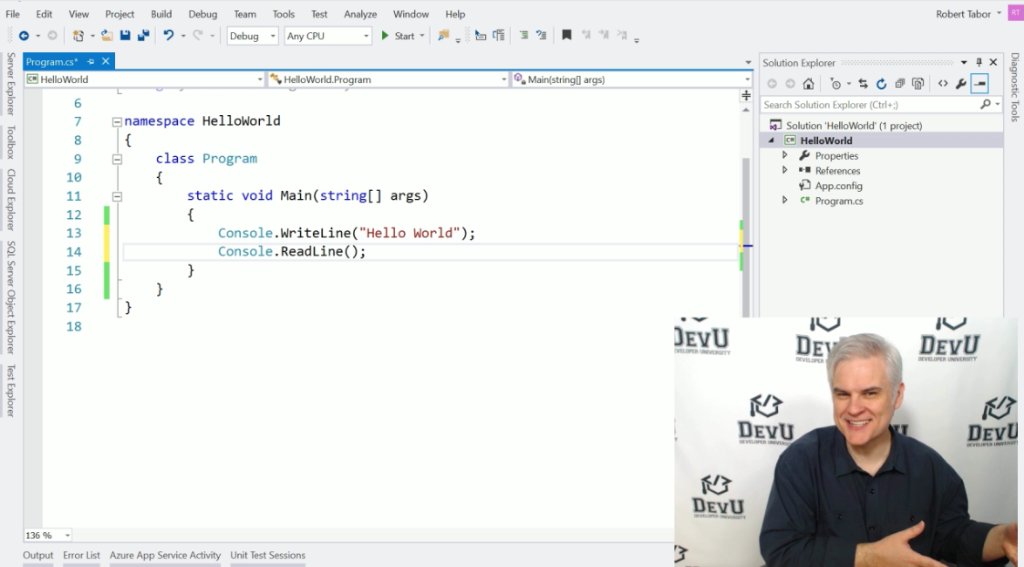Select App.config in Solution Explorer
The image size is (1024, 567).
(x=839, y=186)
